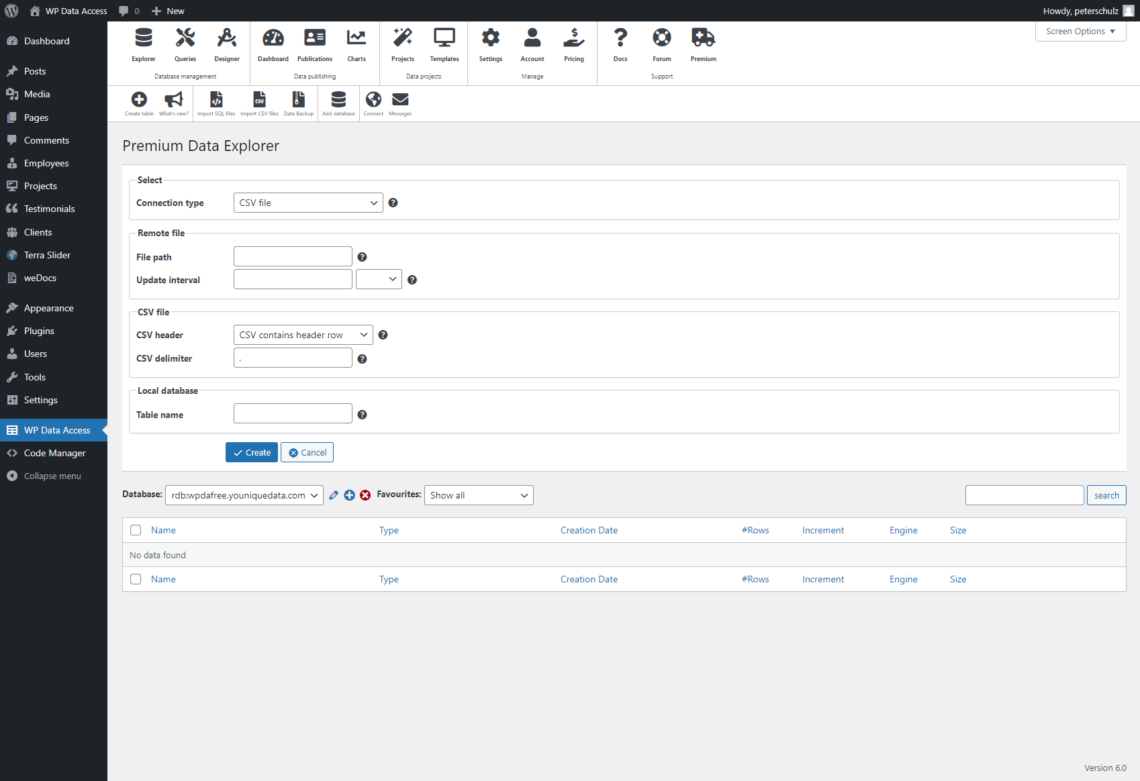Image resolution: width=1140 pixels, height=781 pixels.
Task: Select the Query Builder icon
Action: tap(185, 45)
